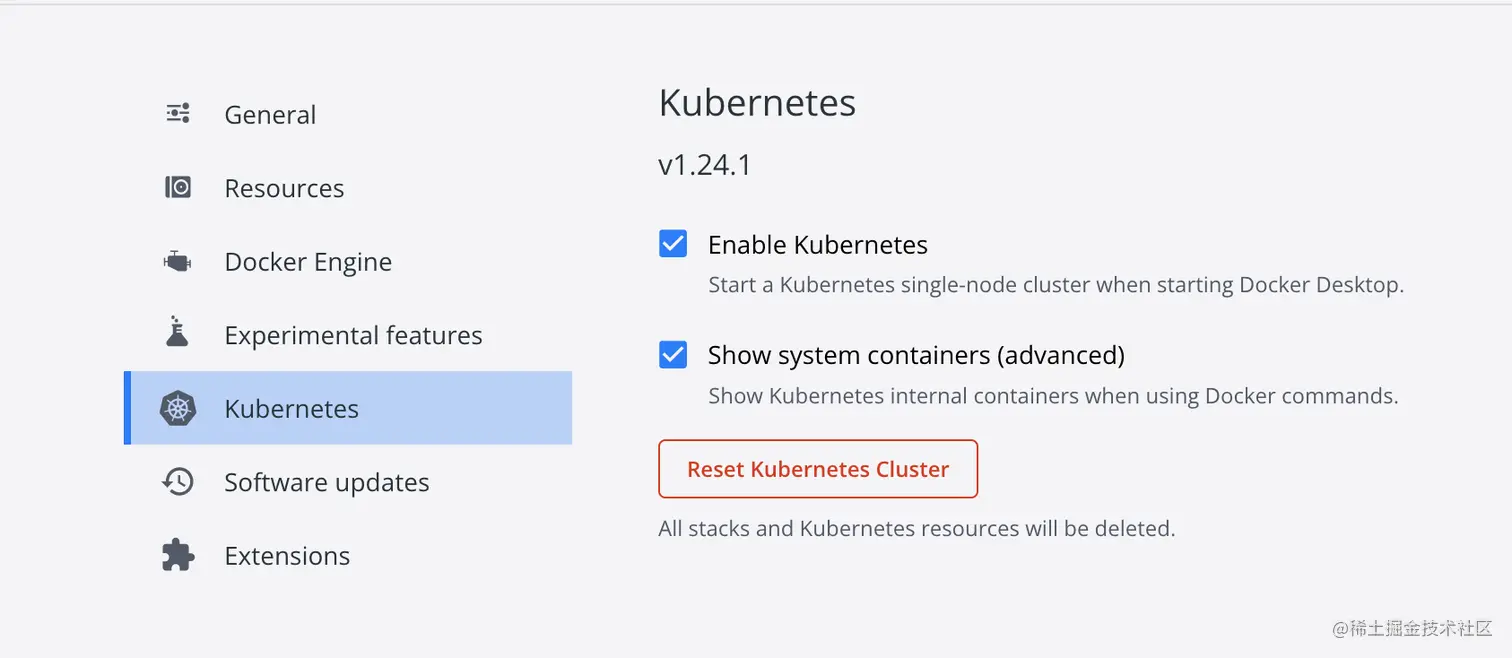
Task: Select the Software updates section
Action: [x=326, y=482]
